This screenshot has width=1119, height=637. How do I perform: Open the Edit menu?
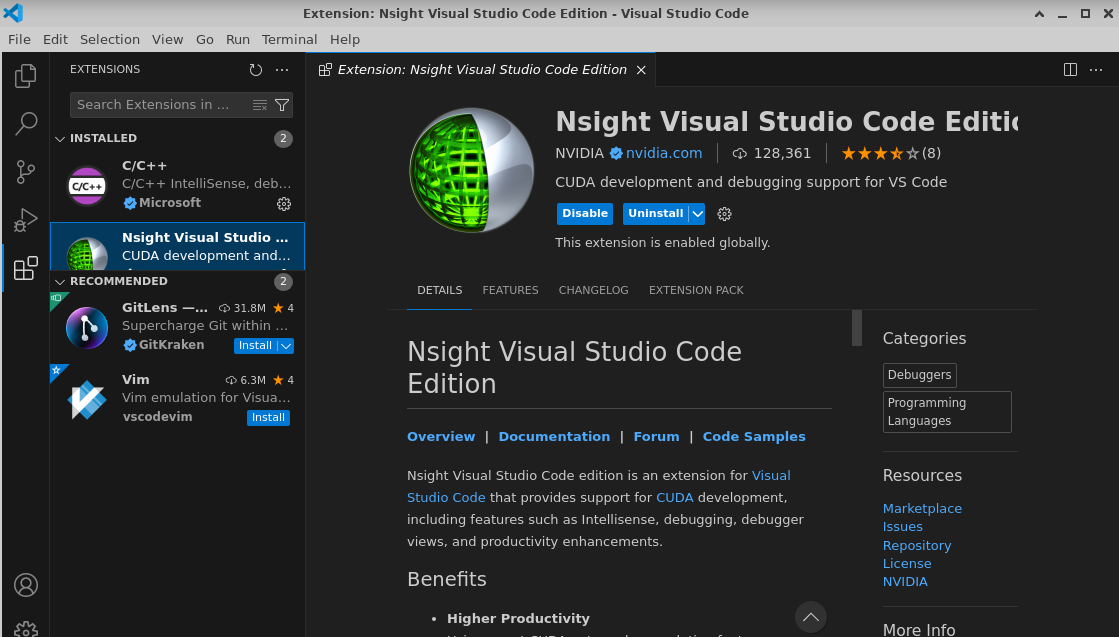(x=55, y=39)
